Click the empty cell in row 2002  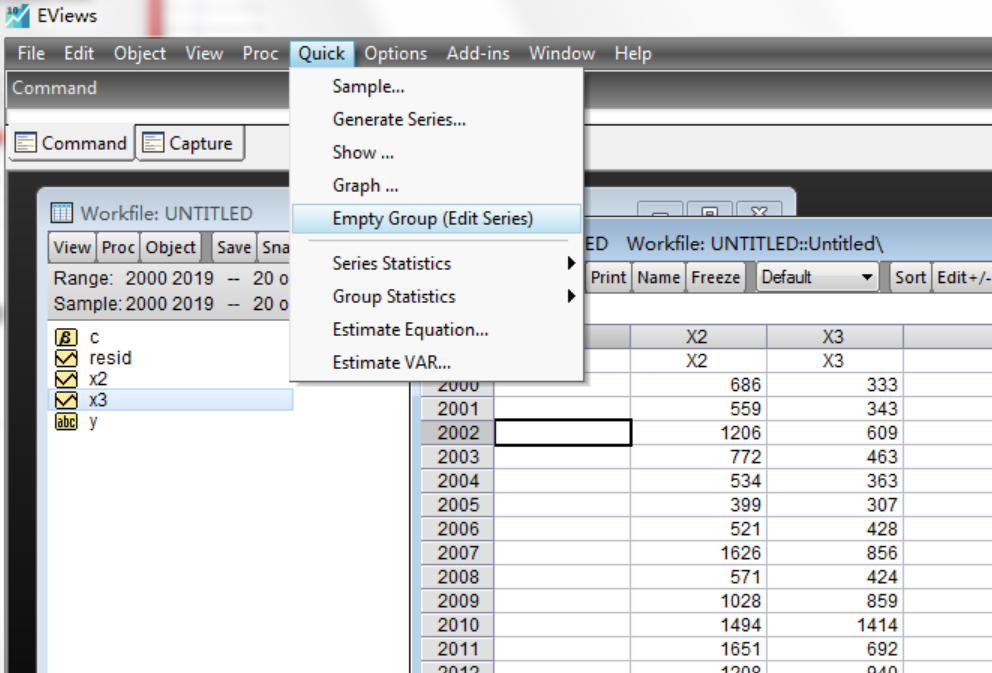562,433
